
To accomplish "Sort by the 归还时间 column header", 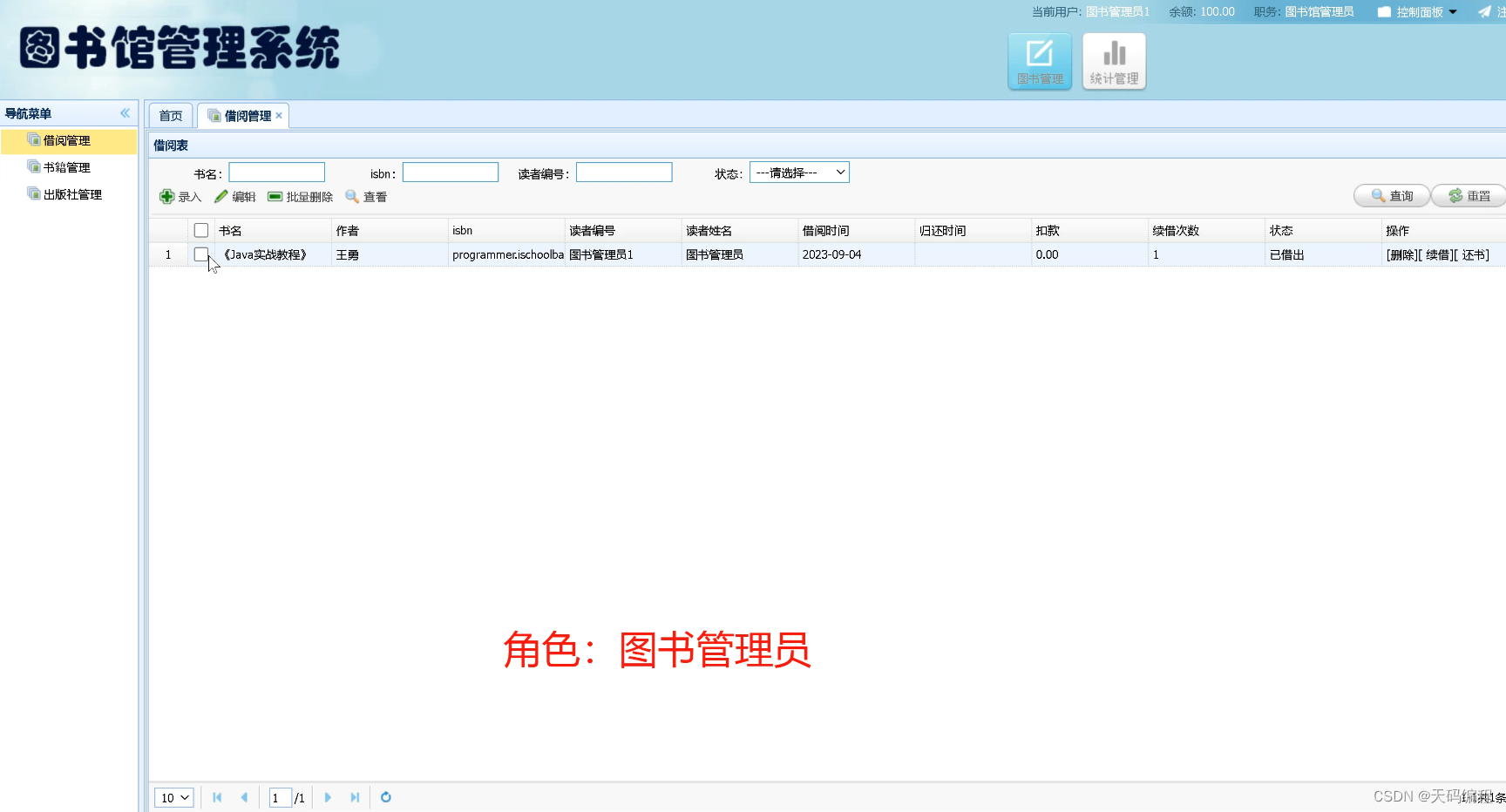I will pyautogui.click(x=973, y=231).
